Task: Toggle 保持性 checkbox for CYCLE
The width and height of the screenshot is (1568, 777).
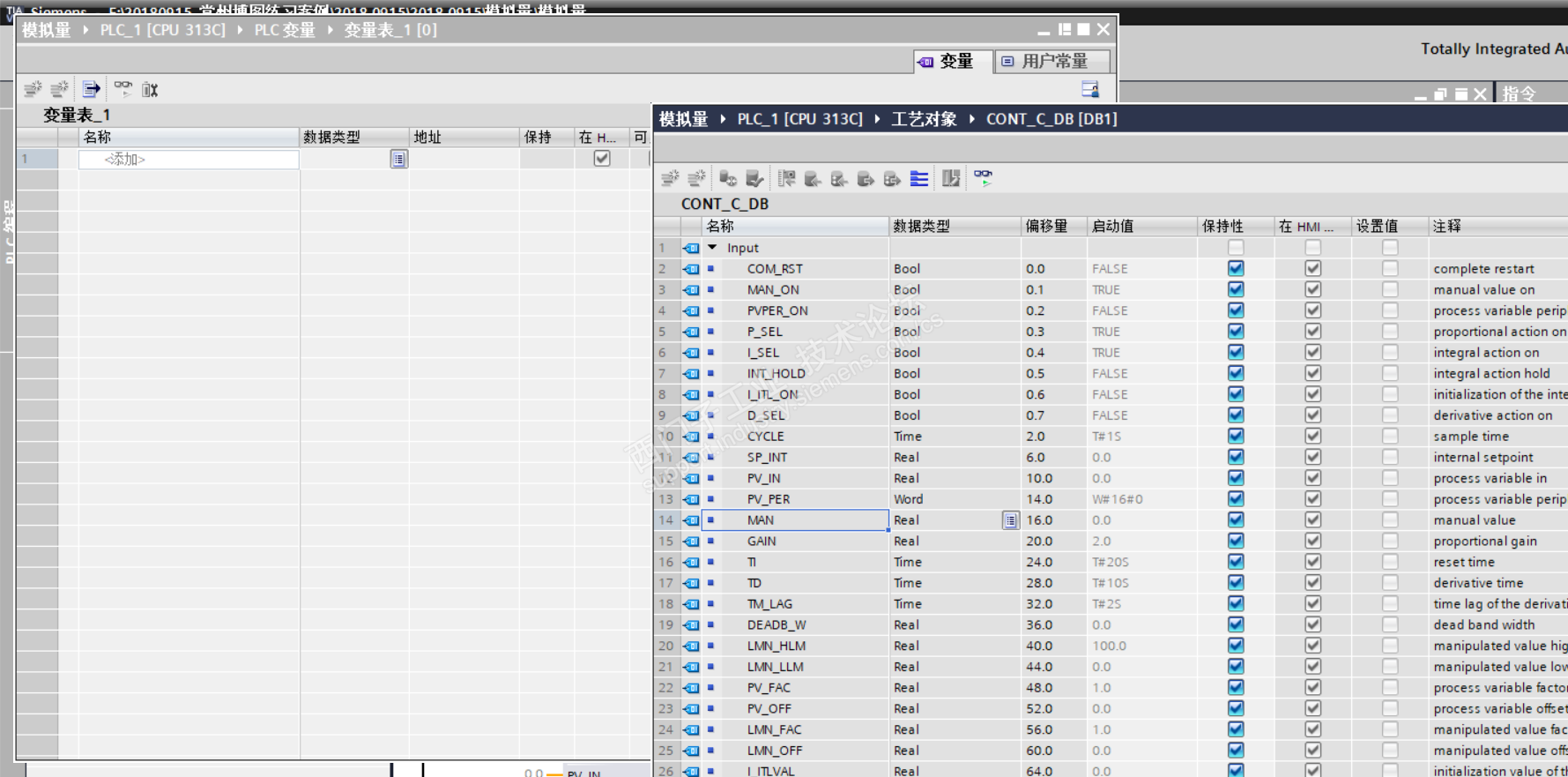Action: click(1236, 436)
